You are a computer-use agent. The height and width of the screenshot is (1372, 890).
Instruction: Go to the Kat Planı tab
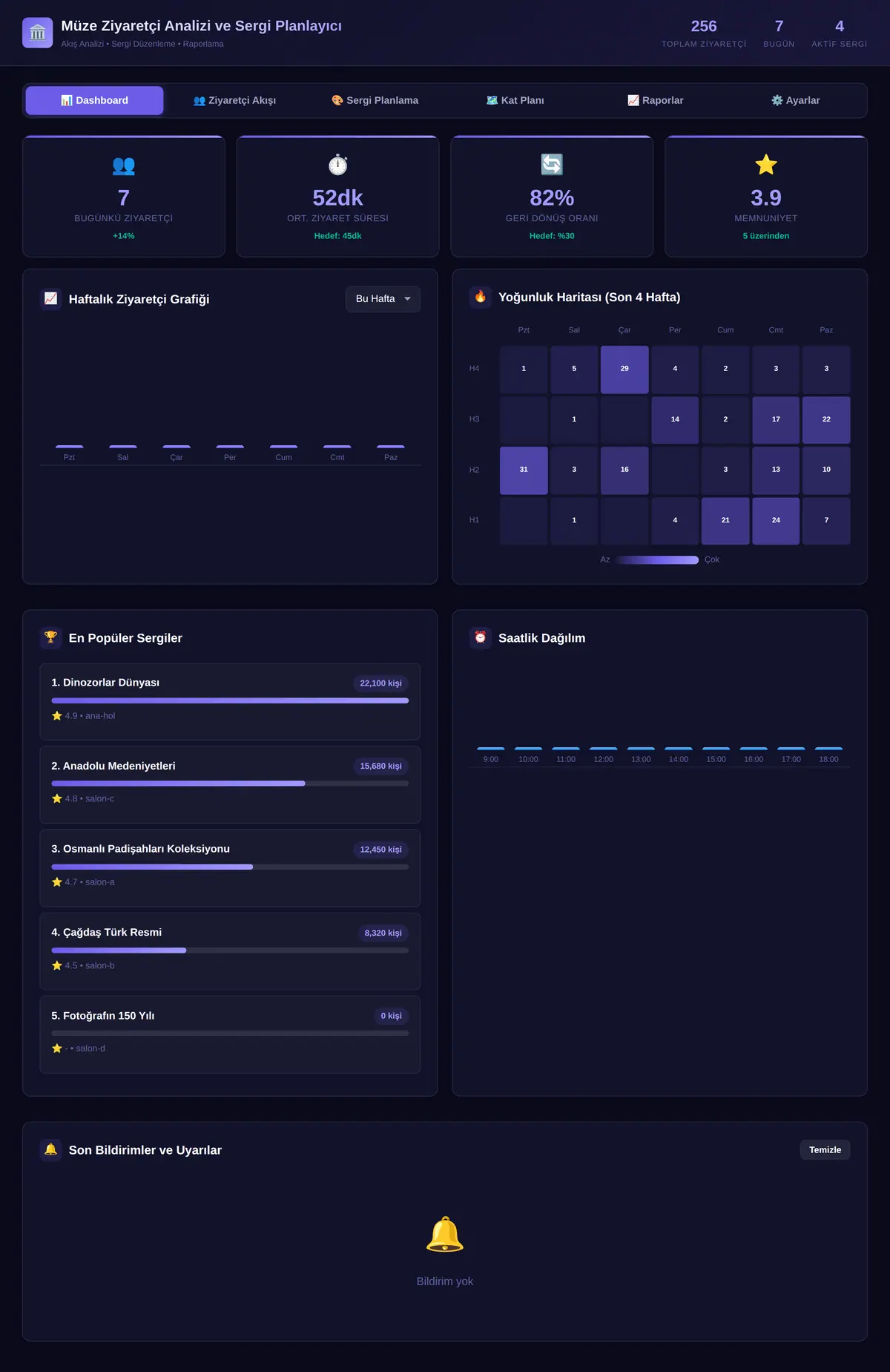coord(515,100)
